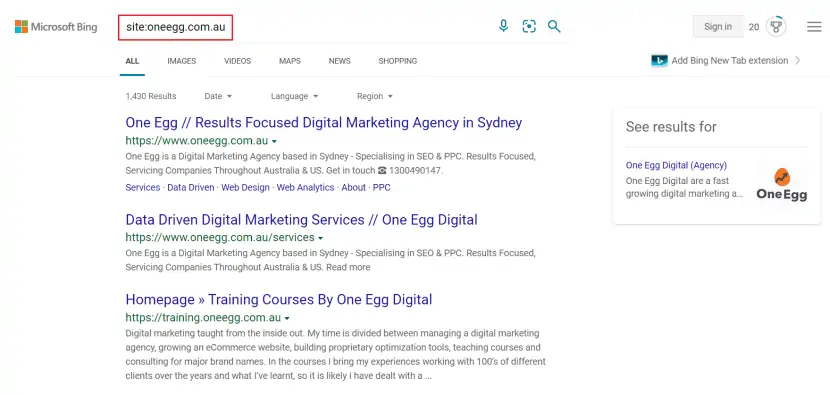Click the search box containing site:oneegg.com.au

click(x=175, y=27)
